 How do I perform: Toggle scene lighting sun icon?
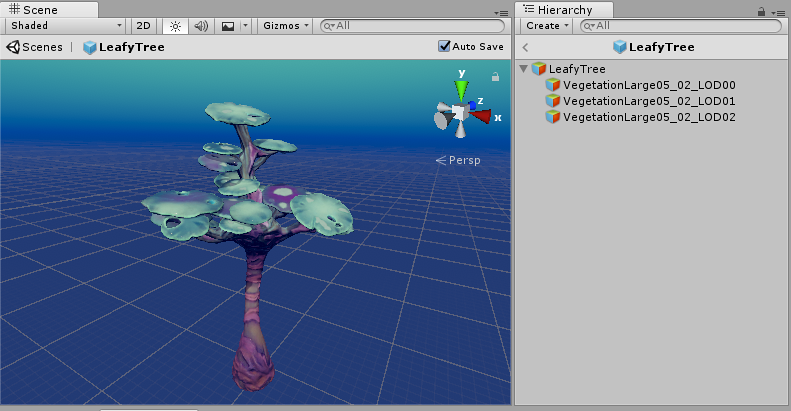pos(175,26)
